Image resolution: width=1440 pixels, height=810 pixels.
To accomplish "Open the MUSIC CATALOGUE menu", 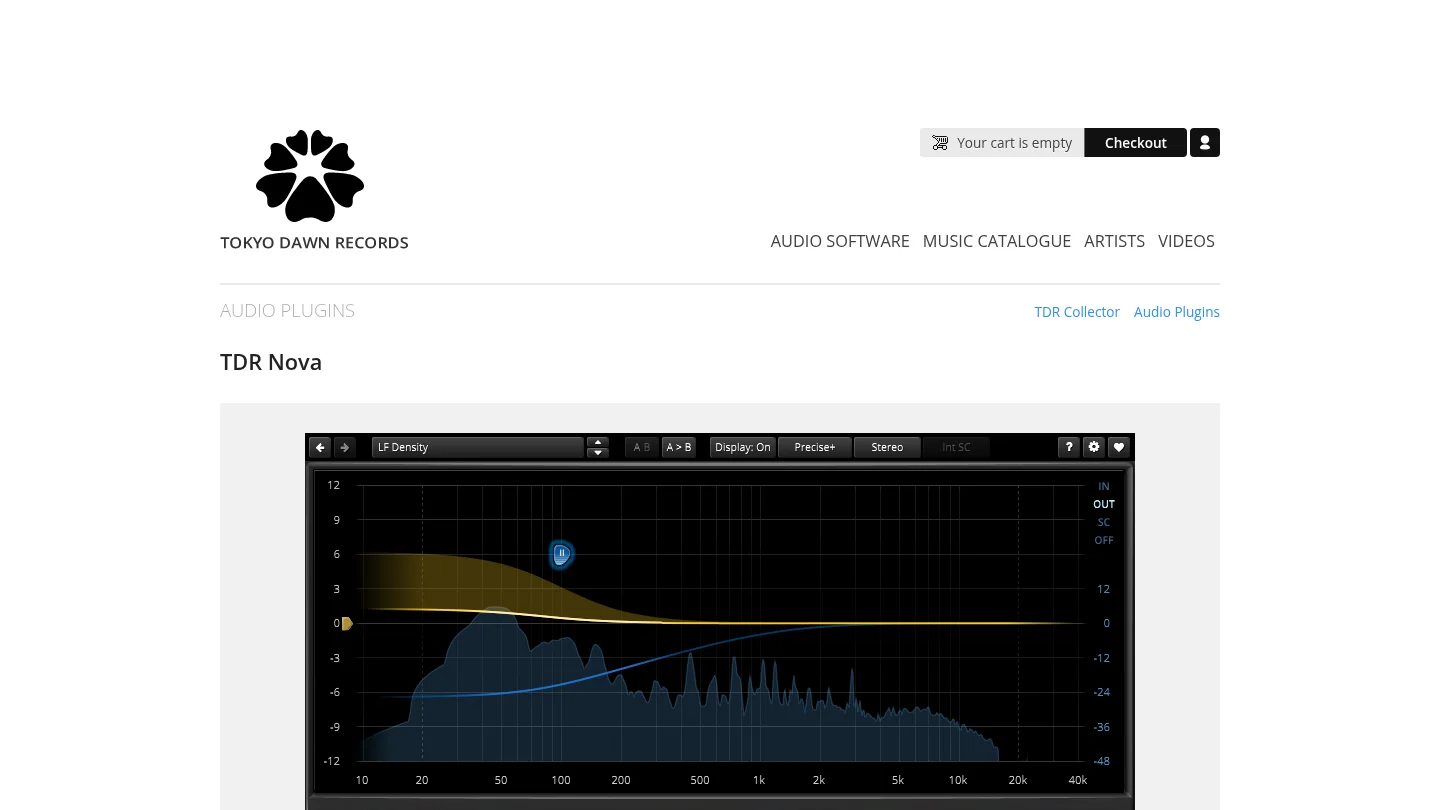I will pos(997,241).
